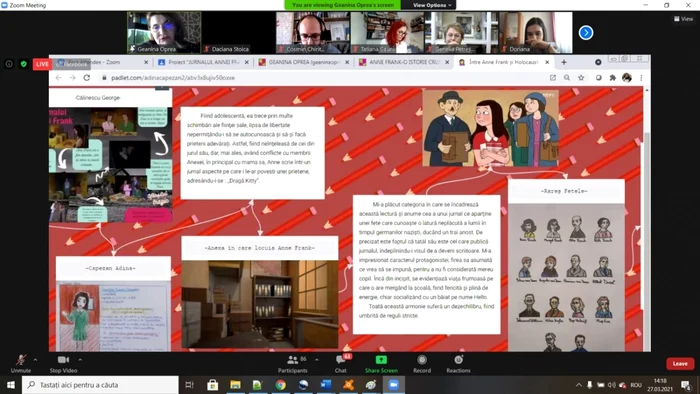
Task: Open the View Options dropdown
Action: [432, 5]
